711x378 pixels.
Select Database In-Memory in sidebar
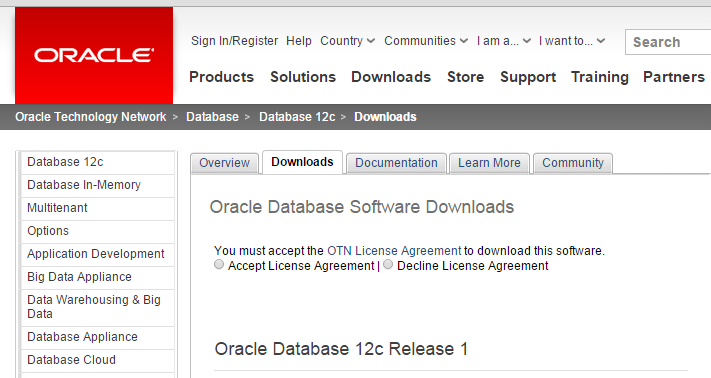(x=97, y=185)
